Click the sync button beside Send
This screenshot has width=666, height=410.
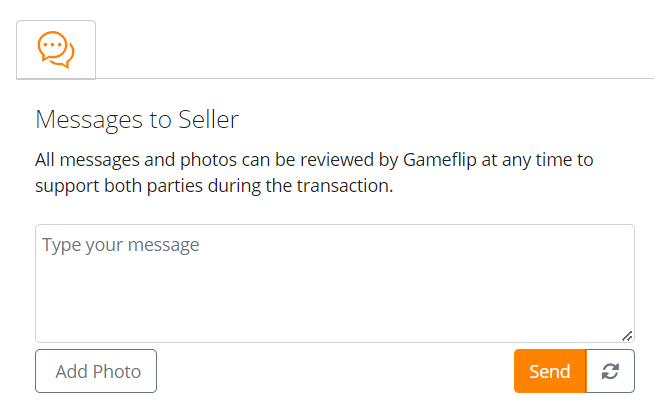(610, 371)
